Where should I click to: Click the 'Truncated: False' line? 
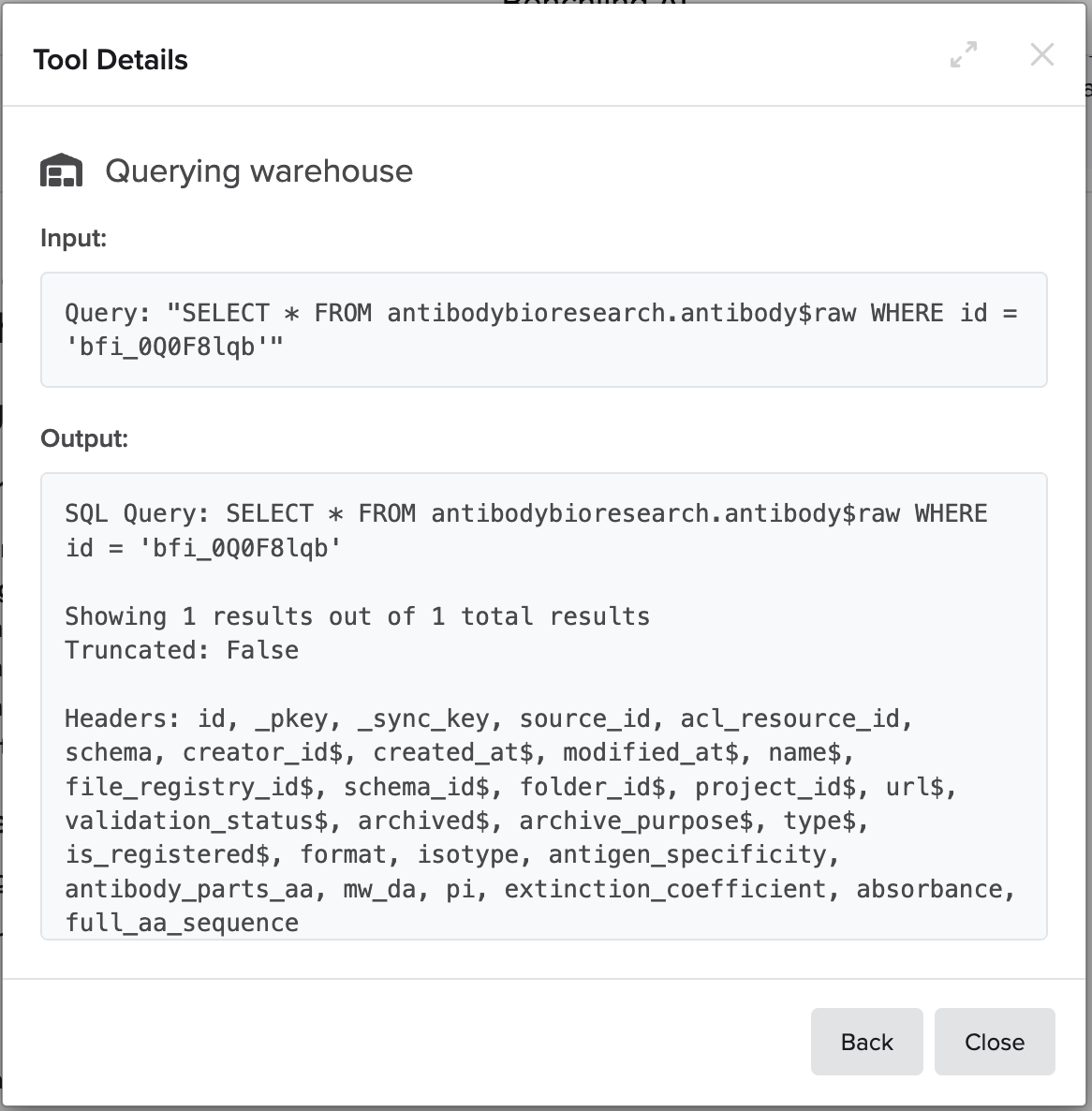pyautogui.click(x=182, y=650)
